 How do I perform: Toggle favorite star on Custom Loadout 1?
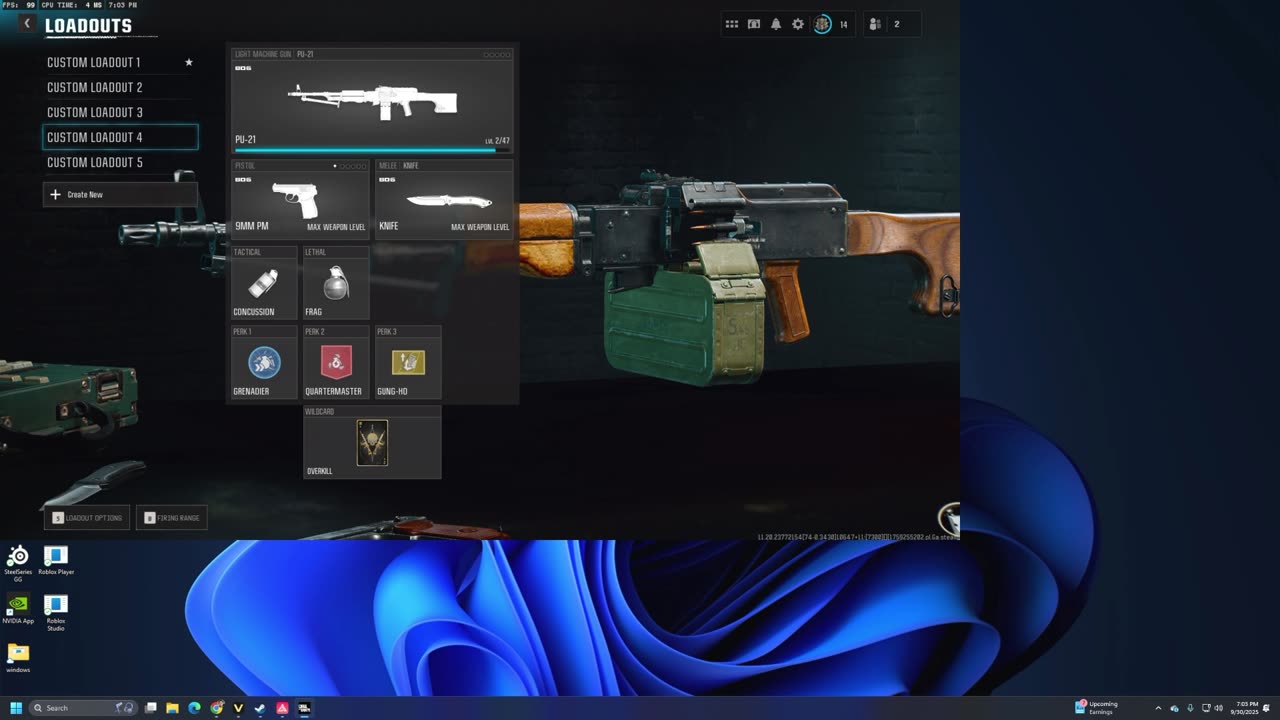point(188,62)
